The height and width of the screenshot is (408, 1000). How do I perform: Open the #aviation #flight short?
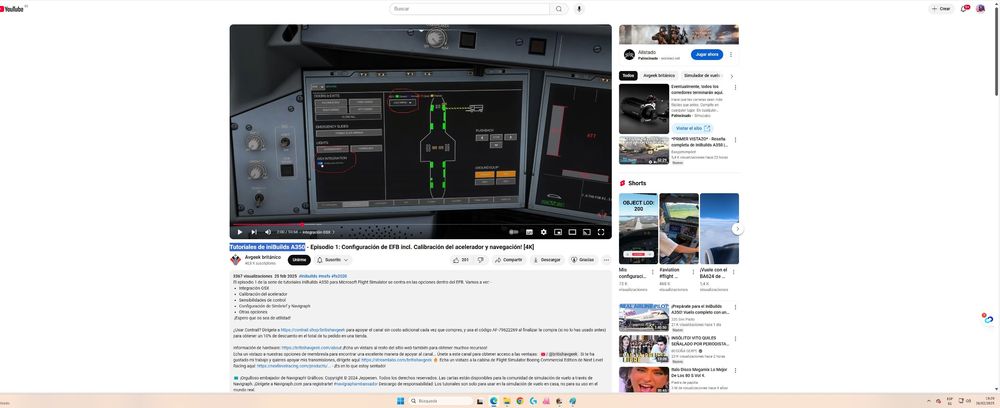(x=679, y=229)
